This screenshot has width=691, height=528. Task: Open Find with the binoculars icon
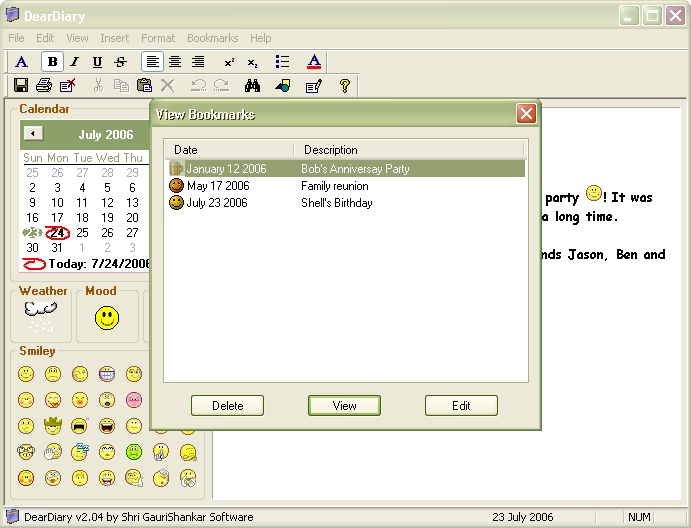[x=252, y=85]
